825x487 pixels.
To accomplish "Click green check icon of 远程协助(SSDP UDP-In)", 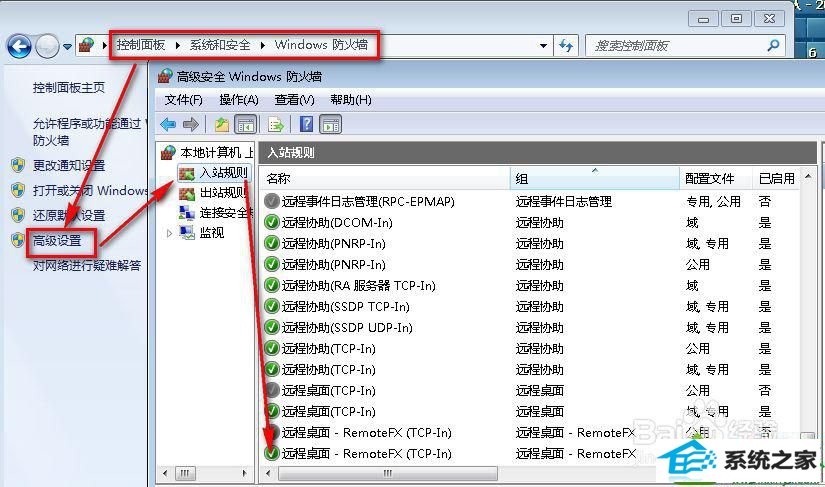I will (271, 327).
